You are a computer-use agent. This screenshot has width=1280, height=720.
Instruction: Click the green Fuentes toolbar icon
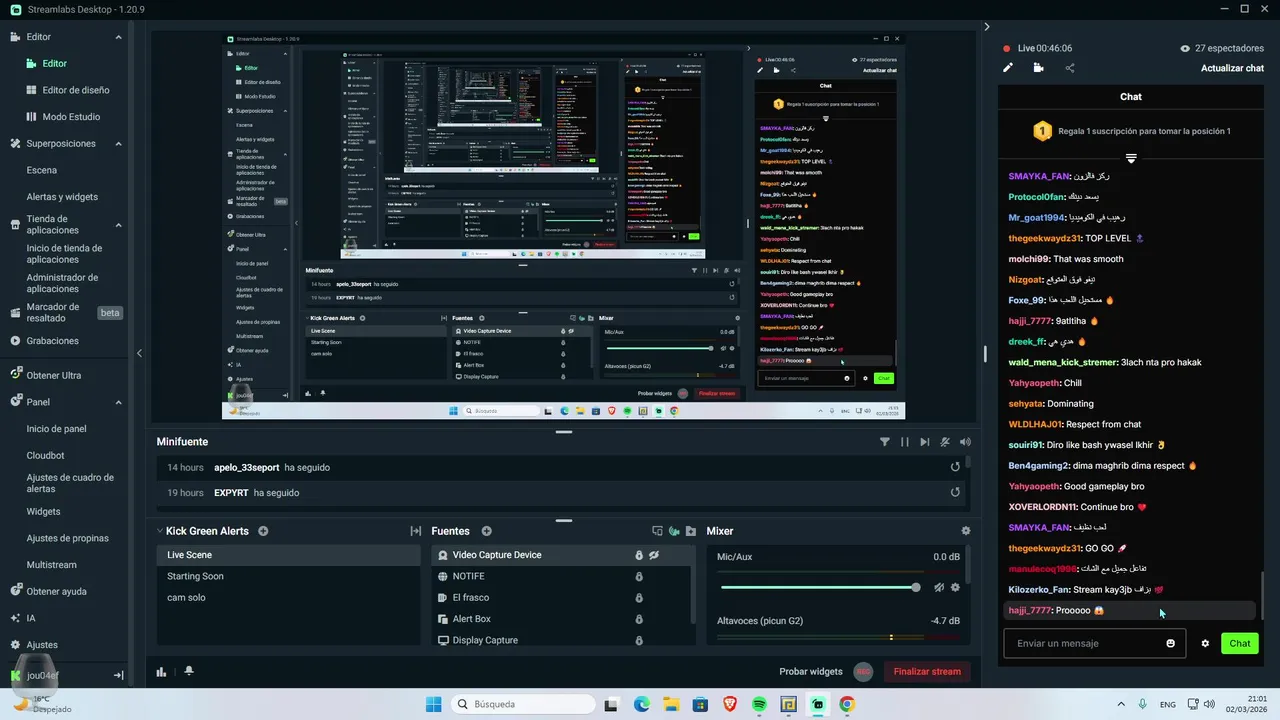[674, 531]
